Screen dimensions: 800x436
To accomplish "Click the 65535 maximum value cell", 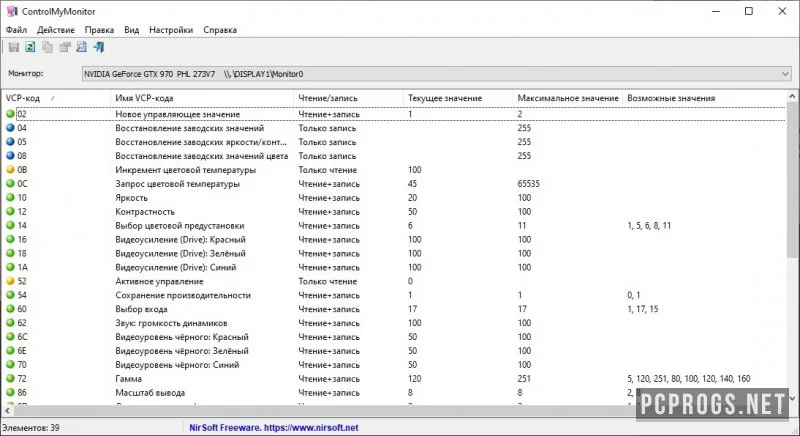I will (x=529, y=184).
